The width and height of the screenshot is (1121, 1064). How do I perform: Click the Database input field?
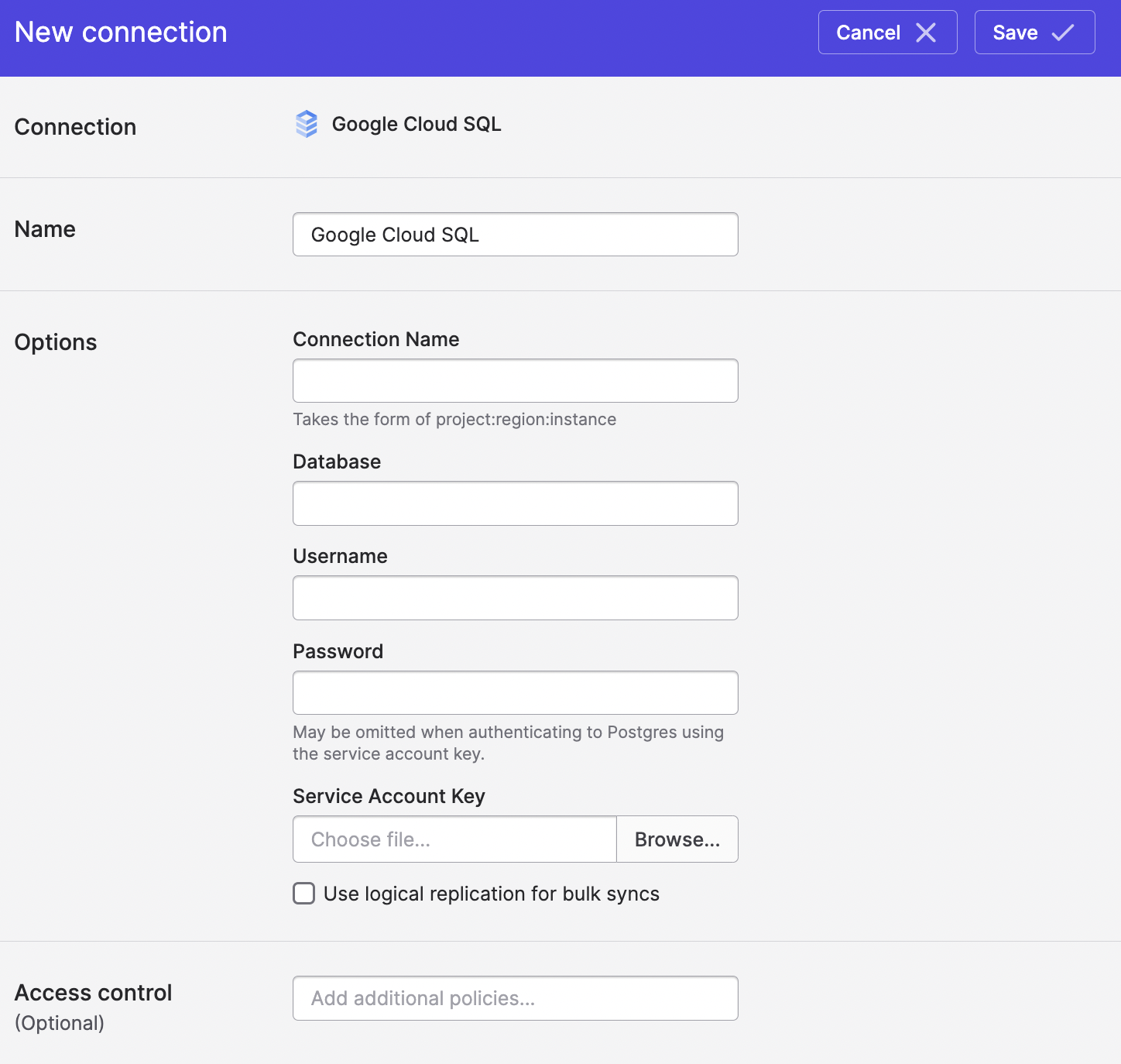coord(516,503)
